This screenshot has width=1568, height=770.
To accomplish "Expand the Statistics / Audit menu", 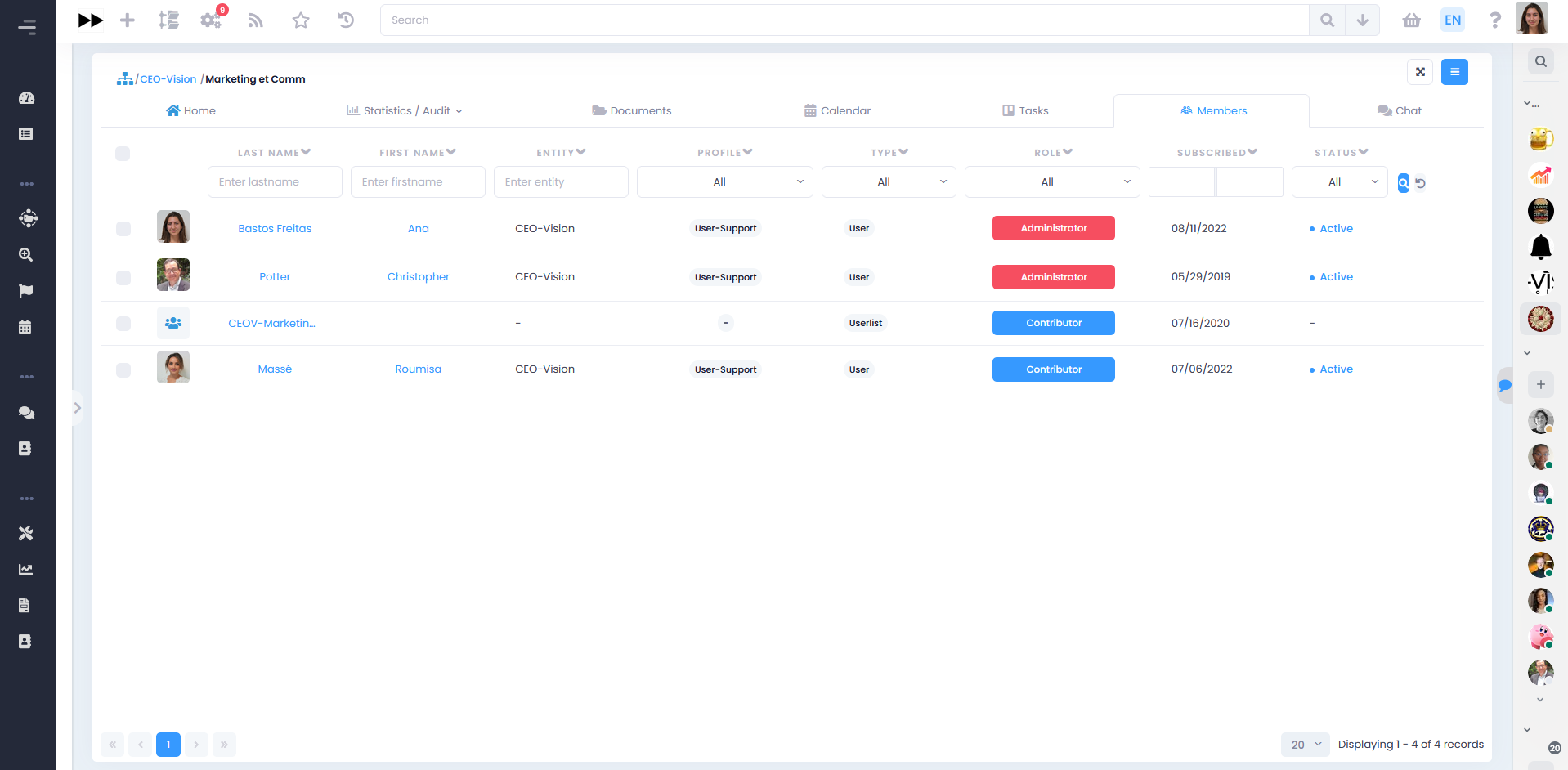I will tap(404, 110).
